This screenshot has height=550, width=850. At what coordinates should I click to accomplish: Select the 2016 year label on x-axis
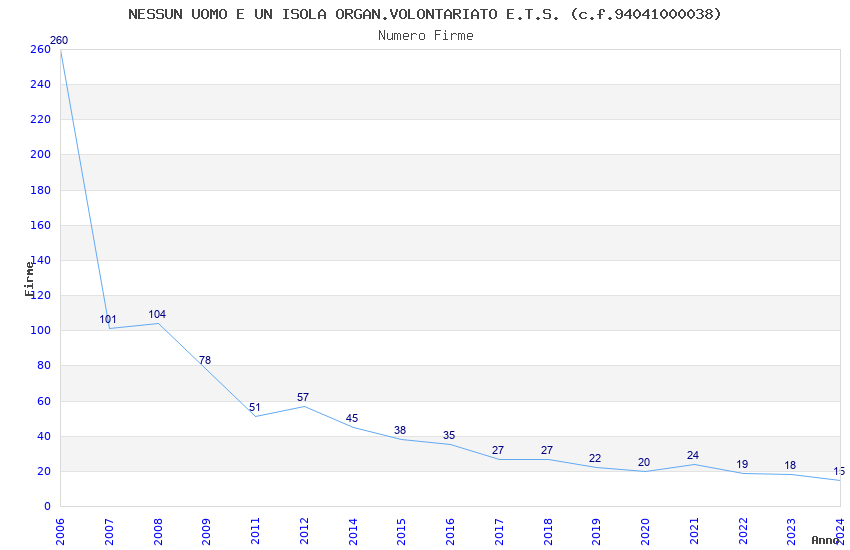coord(450,531)
